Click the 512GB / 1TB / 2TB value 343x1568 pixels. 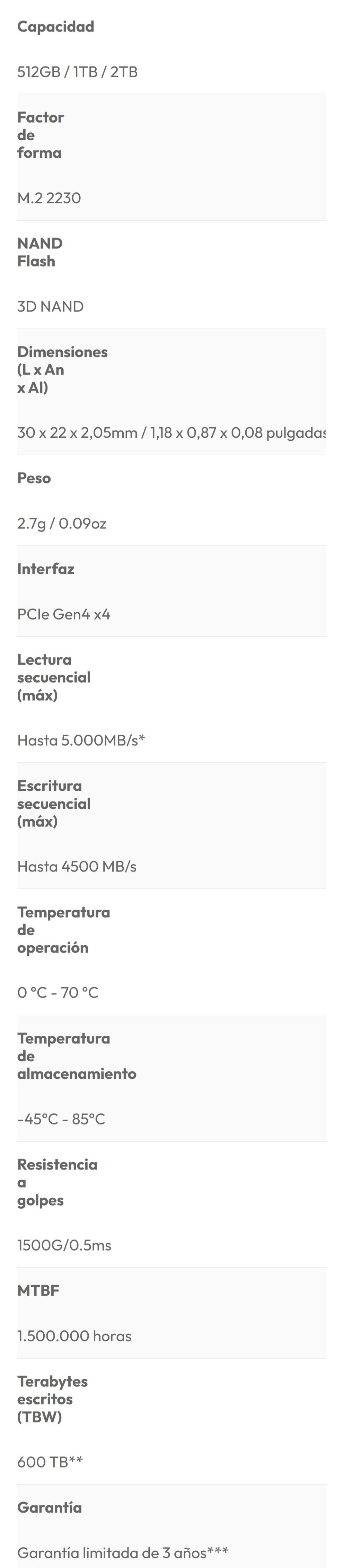[77, 72]
